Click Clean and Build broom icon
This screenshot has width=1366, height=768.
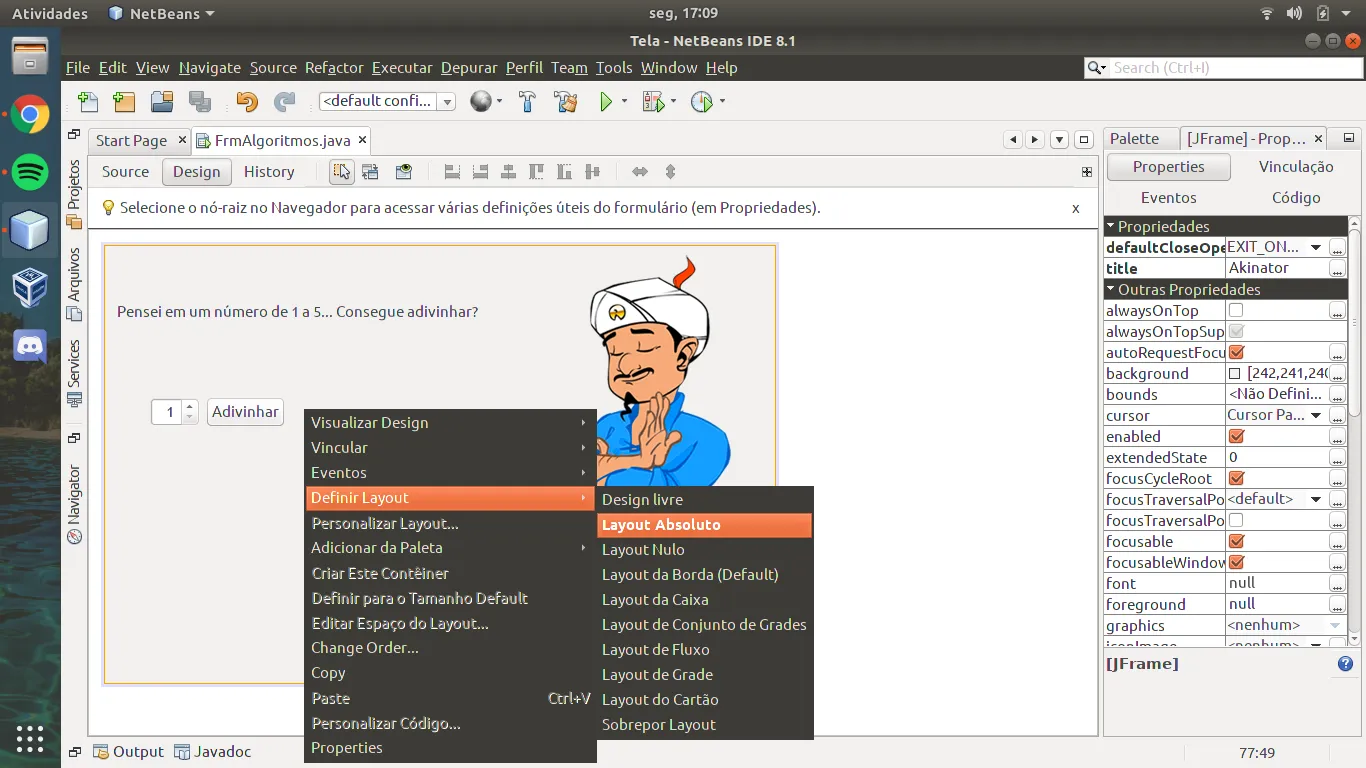[x=565, y=101]
